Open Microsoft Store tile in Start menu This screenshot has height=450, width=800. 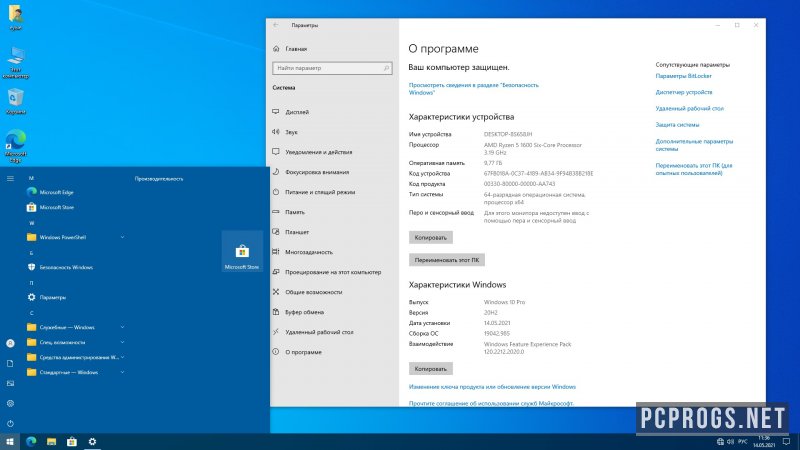[x=242, y=252]
